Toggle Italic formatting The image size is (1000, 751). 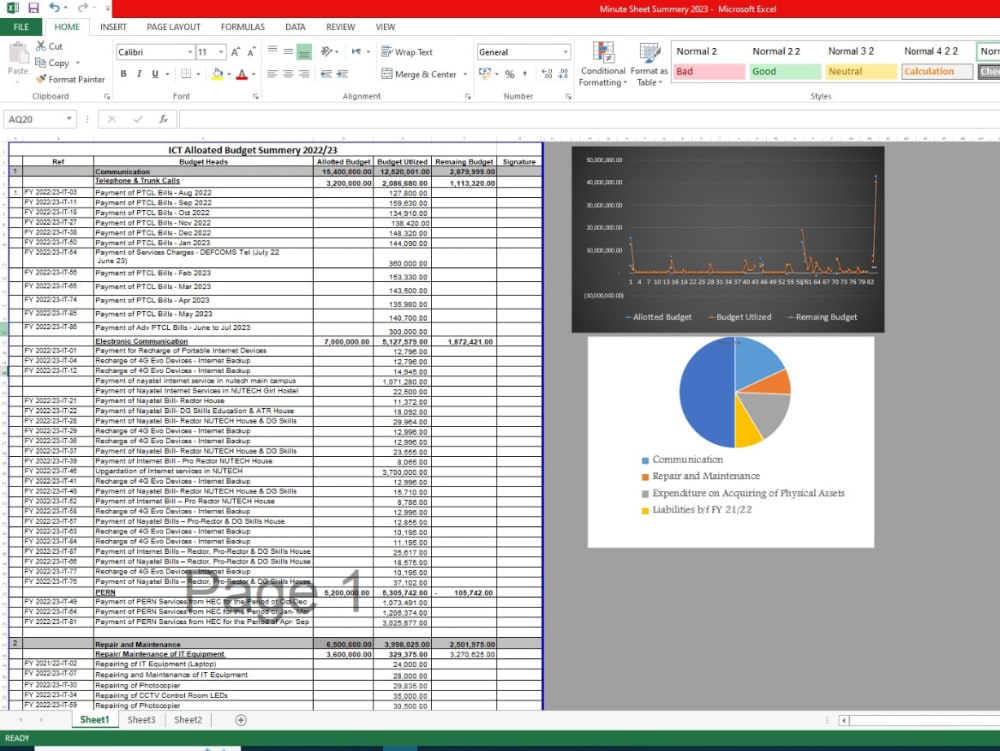point(139,74)
